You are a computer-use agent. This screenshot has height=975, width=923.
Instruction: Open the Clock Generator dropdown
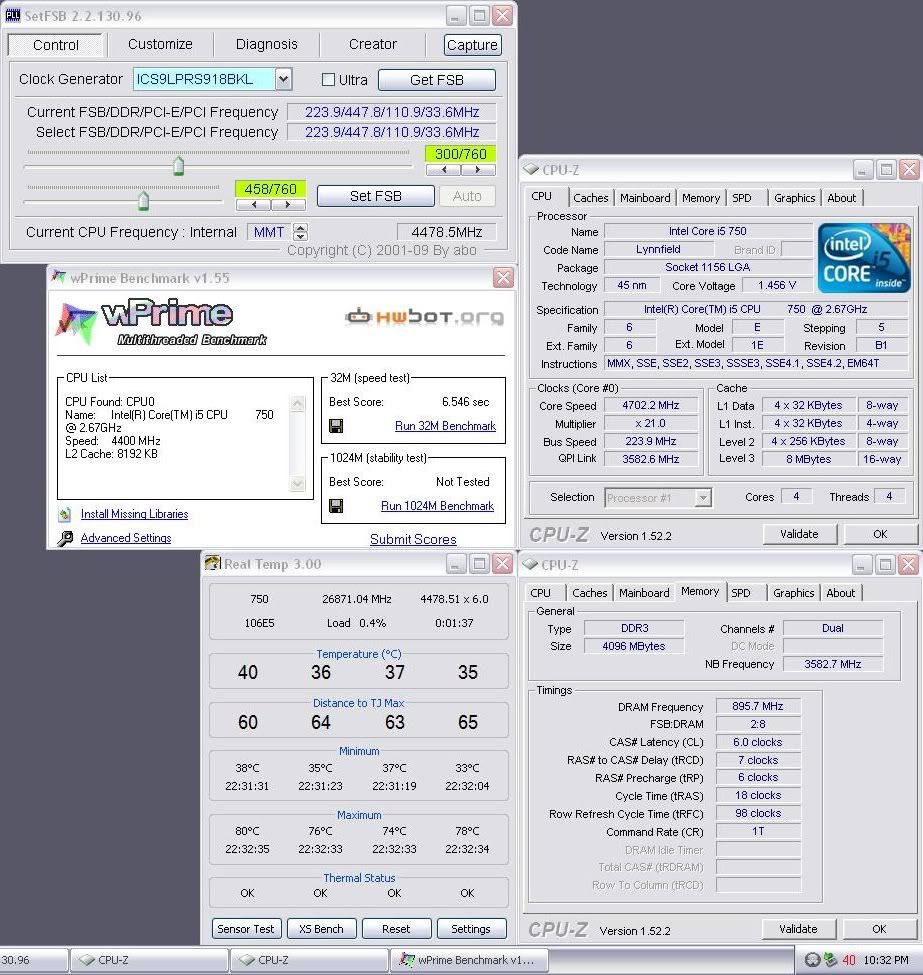(283, 79)
